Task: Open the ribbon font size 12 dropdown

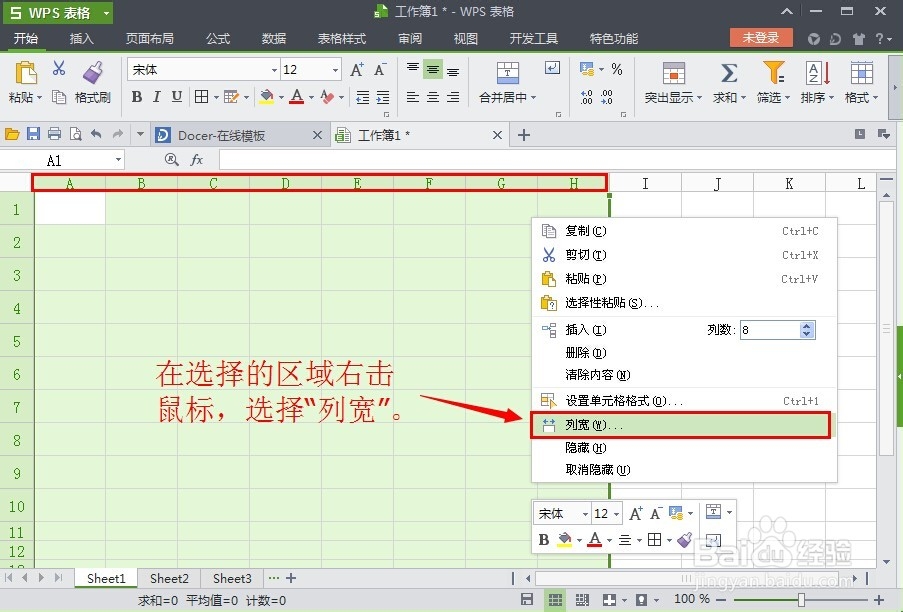Action: (x=335, y=70)
